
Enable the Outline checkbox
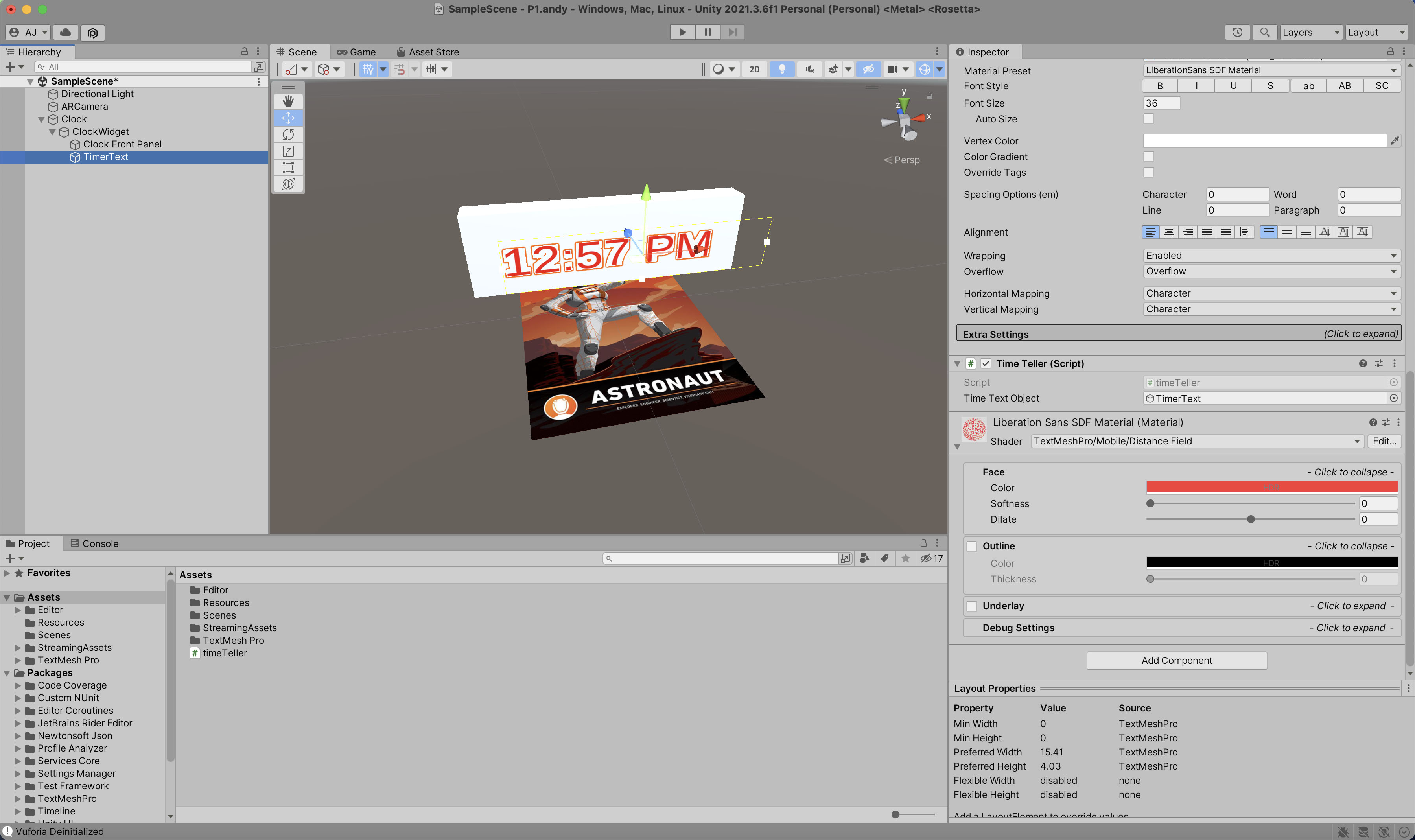click(x=972, y=546)
